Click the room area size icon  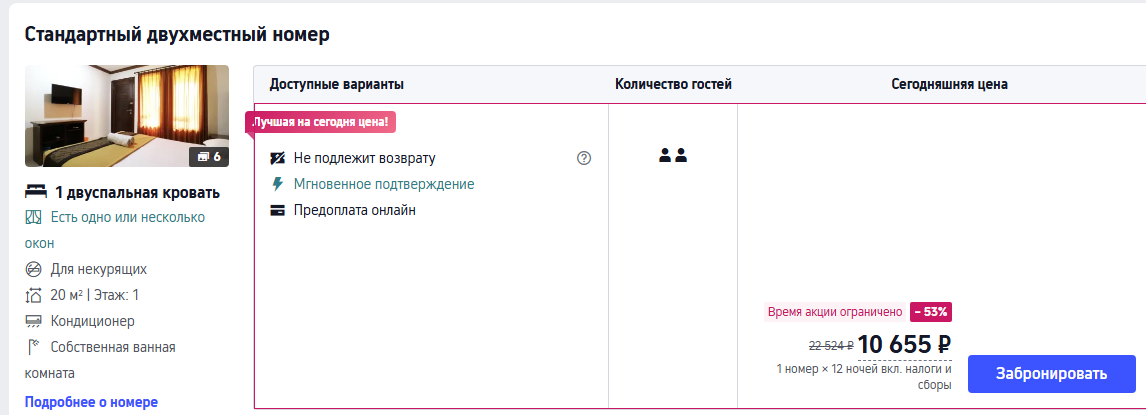coord(34,295)
